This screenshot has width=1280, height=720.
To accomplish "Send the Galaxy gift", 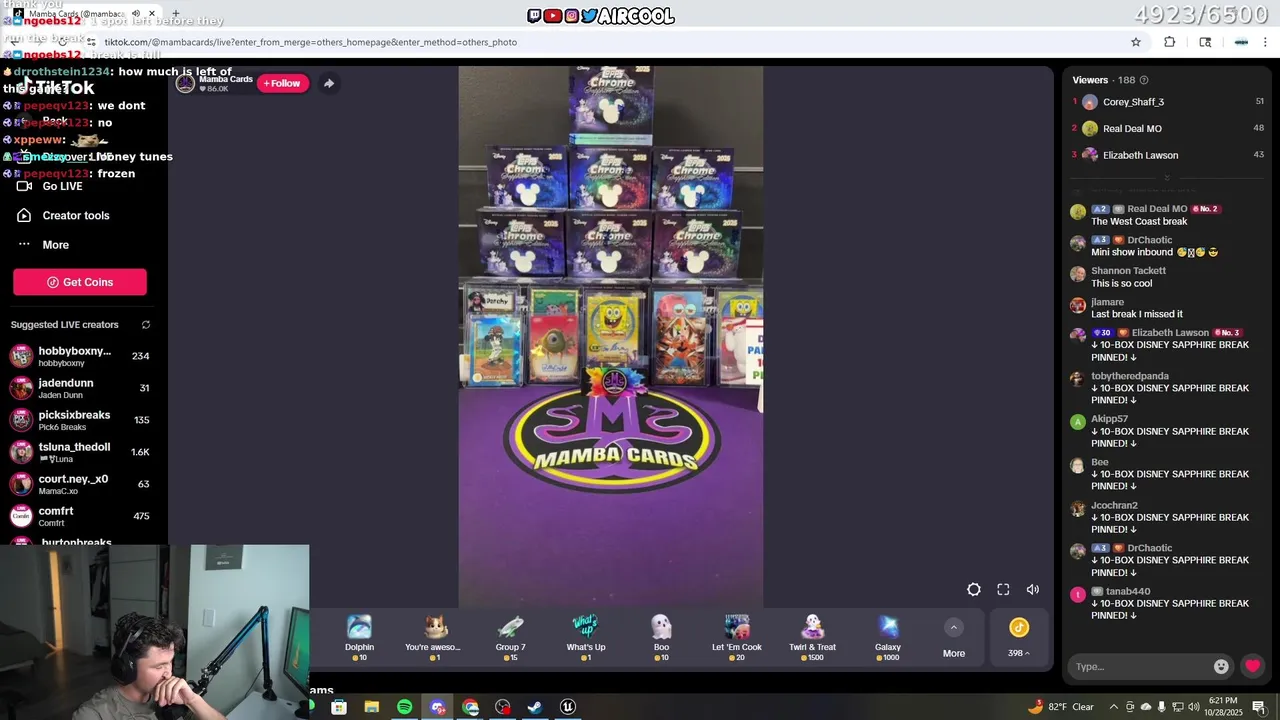I will tap(888, 637).
